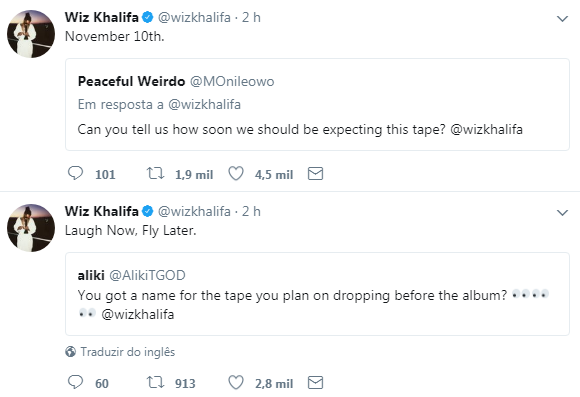The width and height of the screenshot is (580, 397).
Task: Send November 10th tweet via direct message
Action: click(x=316, y=174)
